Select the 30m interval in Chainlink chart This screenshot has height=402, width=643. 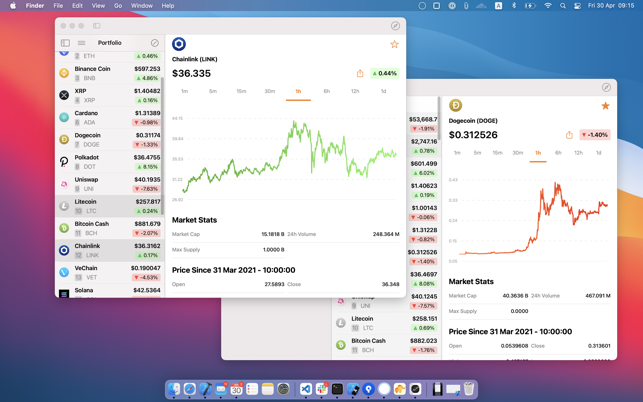click(269, 91)
